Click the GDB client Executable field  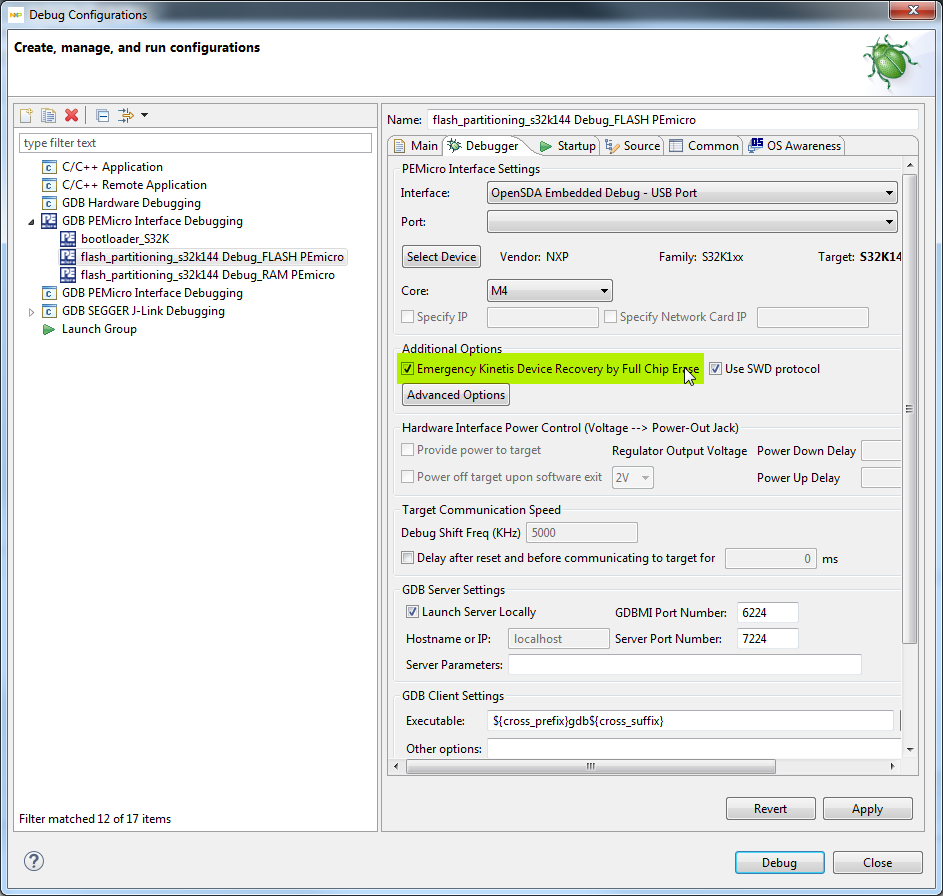coord(690,720)
